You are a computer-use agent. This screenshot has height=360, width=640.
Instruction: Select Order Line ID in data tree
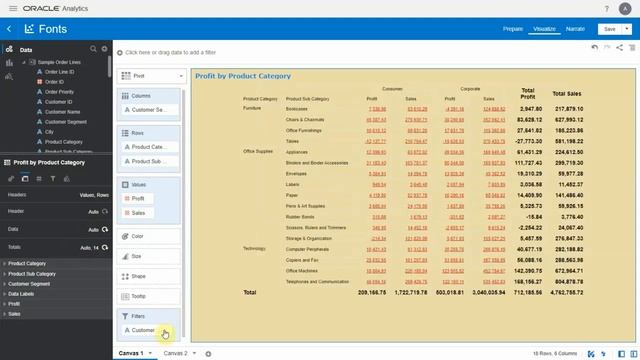tap(60, 72)
